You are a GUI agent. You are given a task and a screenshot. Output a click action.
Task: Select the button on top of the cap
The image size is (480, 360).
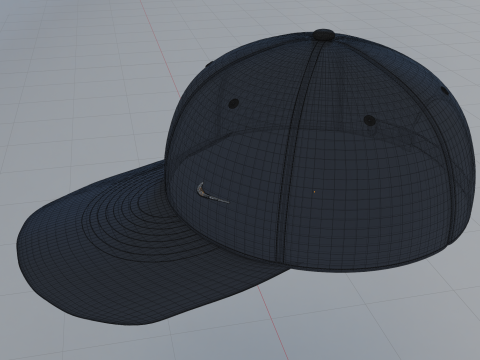[x=324, y=34]
